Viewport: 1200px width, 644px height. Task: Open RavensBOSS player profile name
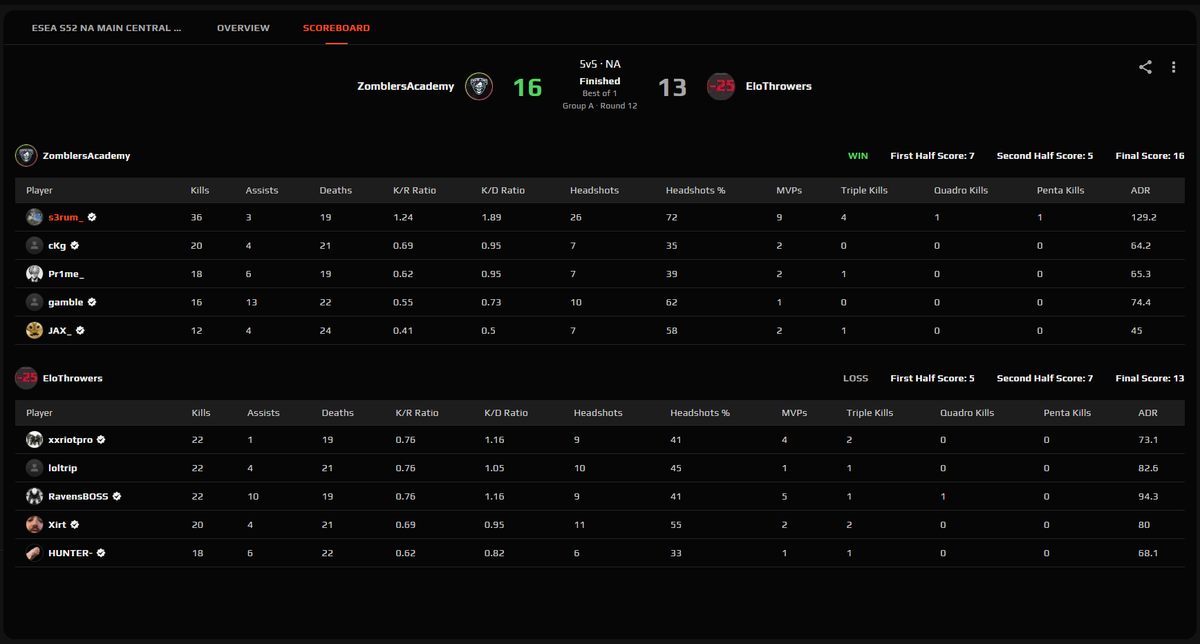78,496
